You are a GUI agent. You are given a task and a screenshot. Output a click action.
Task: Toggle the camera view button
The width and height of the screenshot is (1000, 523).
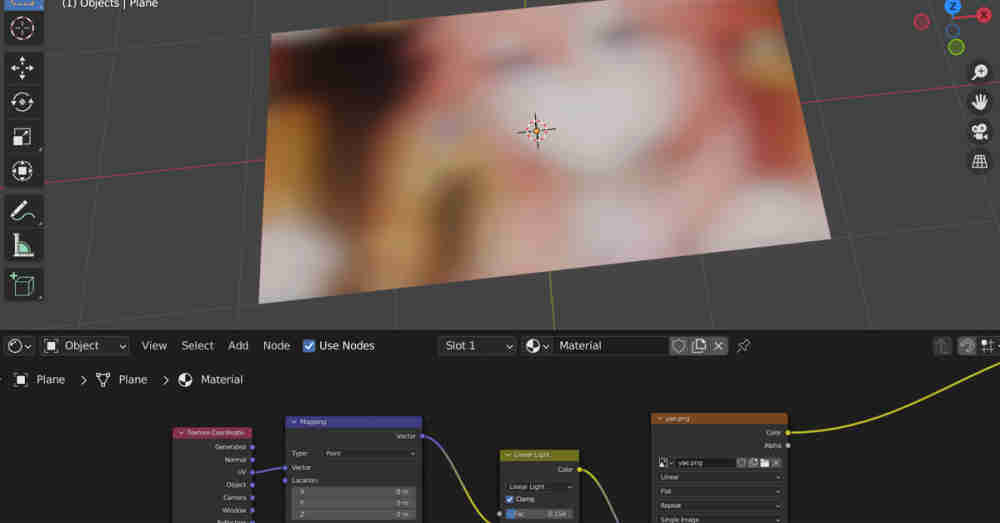(980, 131)
